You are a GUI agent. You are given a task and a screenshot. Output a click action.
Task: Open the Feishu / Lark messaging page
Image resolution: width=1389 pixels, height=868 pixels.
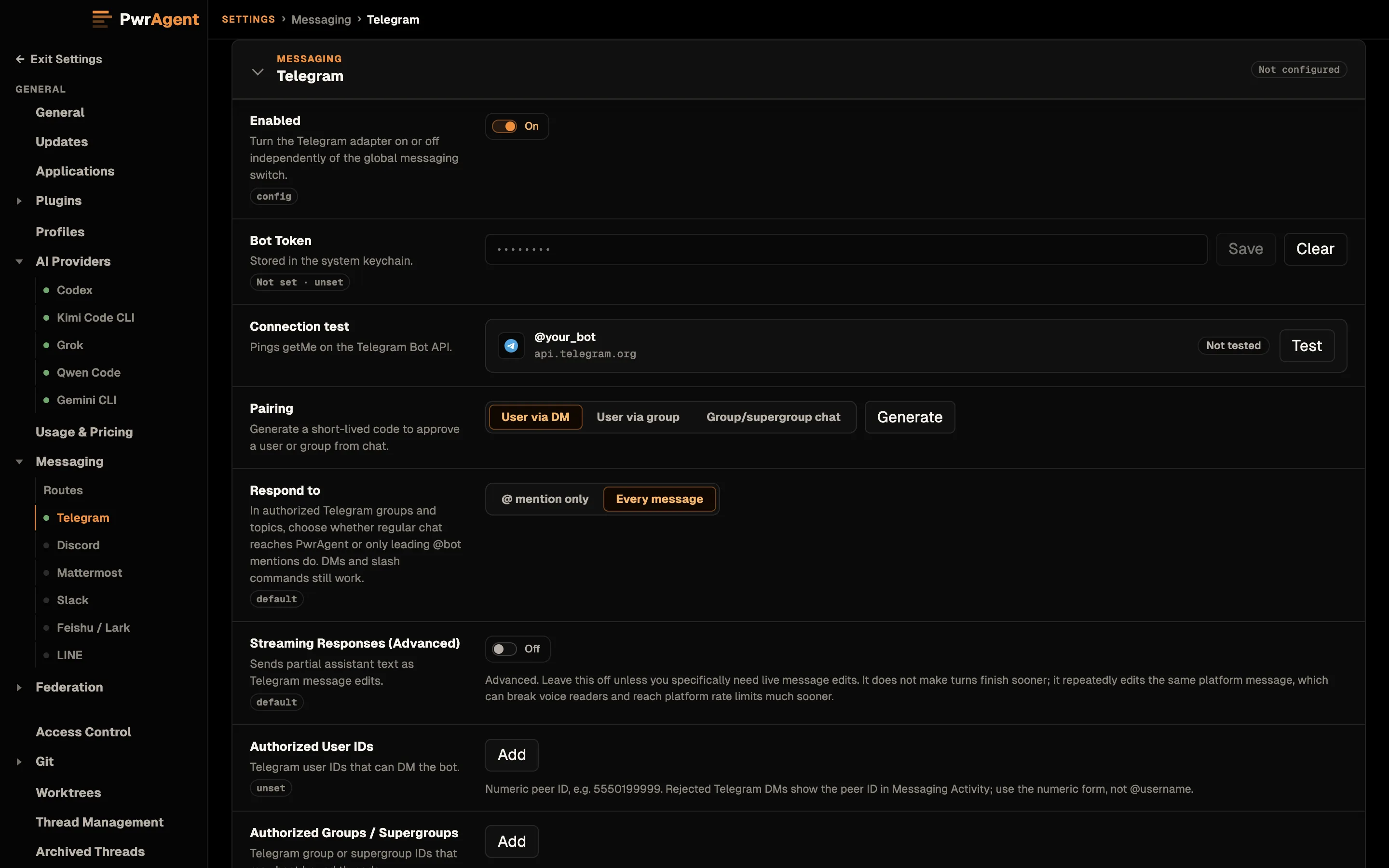point(94,627)
